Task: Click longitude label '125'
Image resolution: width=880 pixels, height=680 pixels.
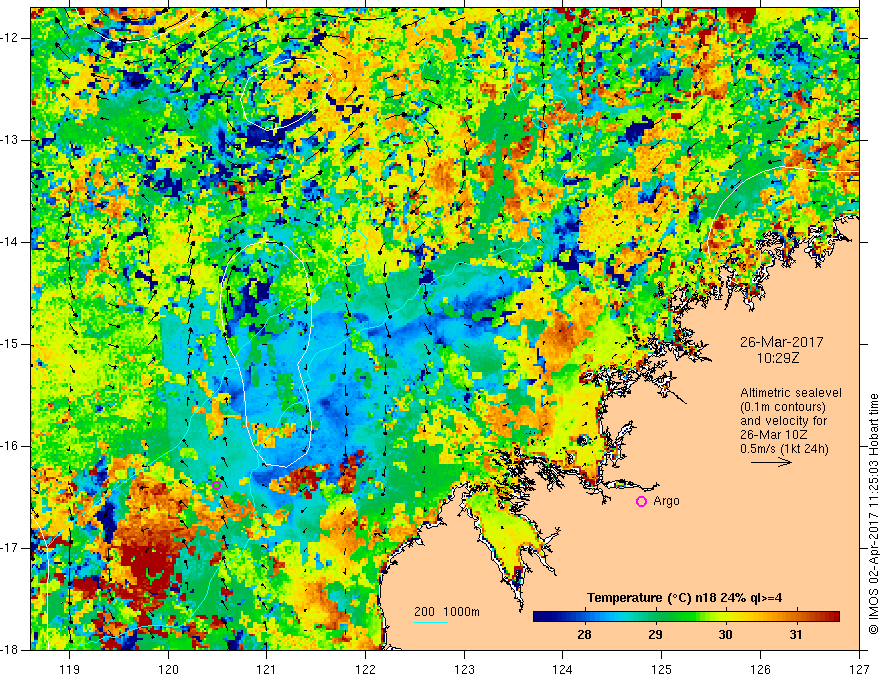Action: point(662,669)
